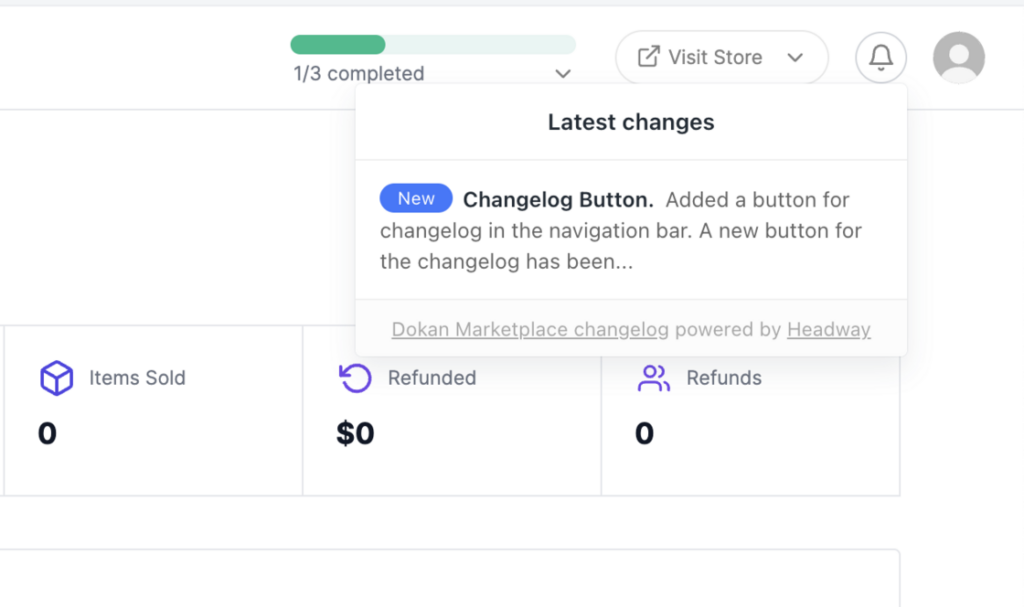This screenshot has width=1024, height=607.
Task: Expand the Visit Store dropdown arrow
Action: 795,57
